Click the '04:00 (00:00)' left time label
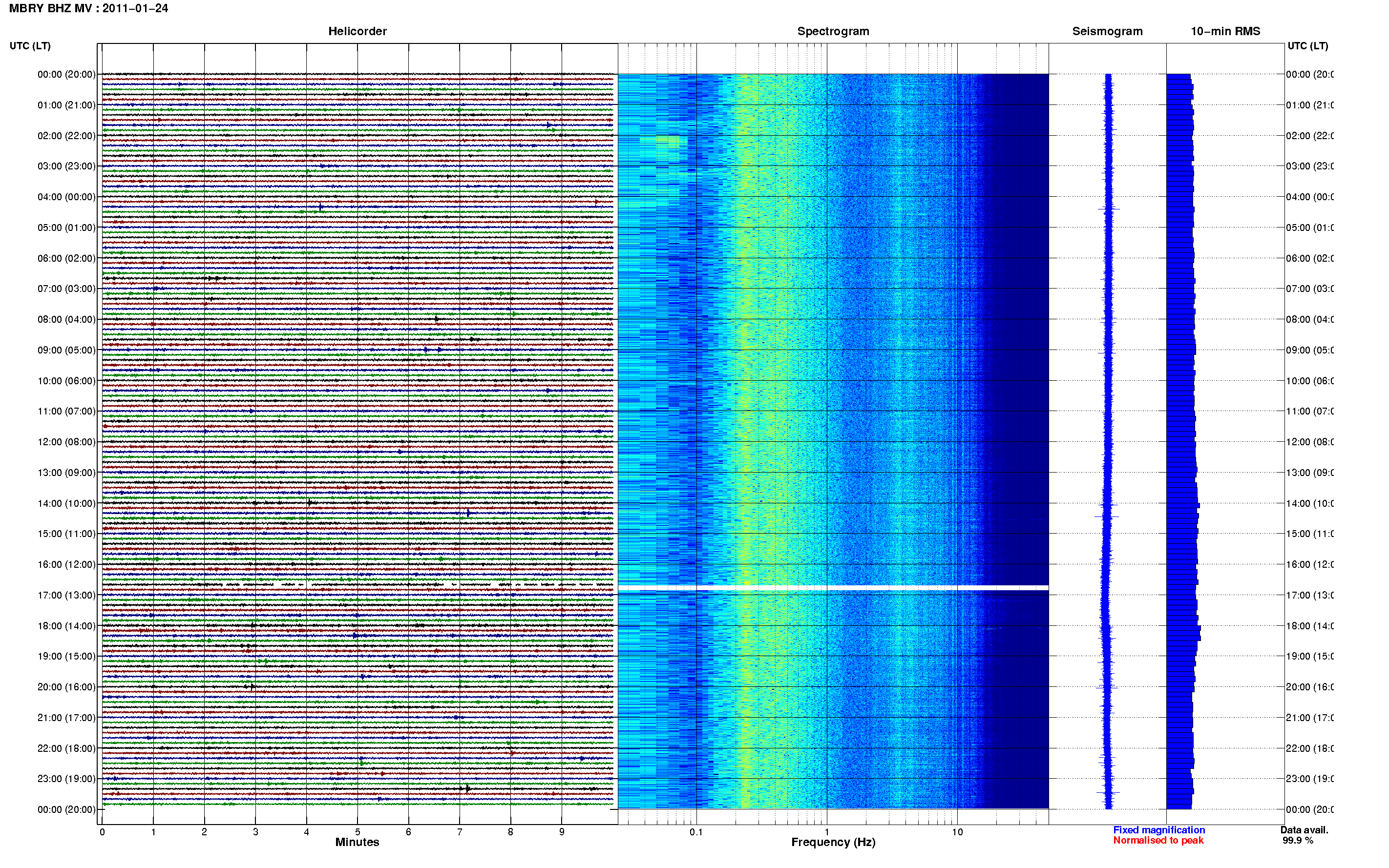The width and height of the screenshot is (1389, 868). tap(66, 197)
